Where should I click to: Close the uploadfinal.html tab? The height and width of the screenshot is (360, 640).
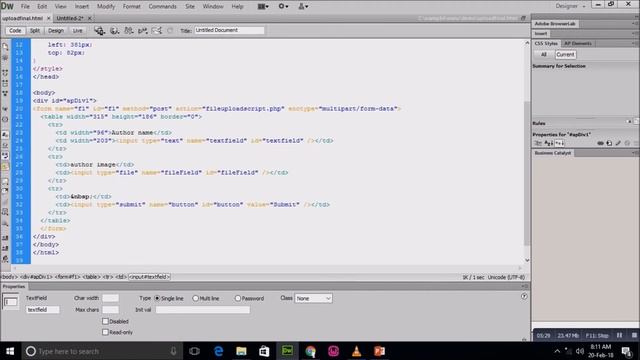49,18
